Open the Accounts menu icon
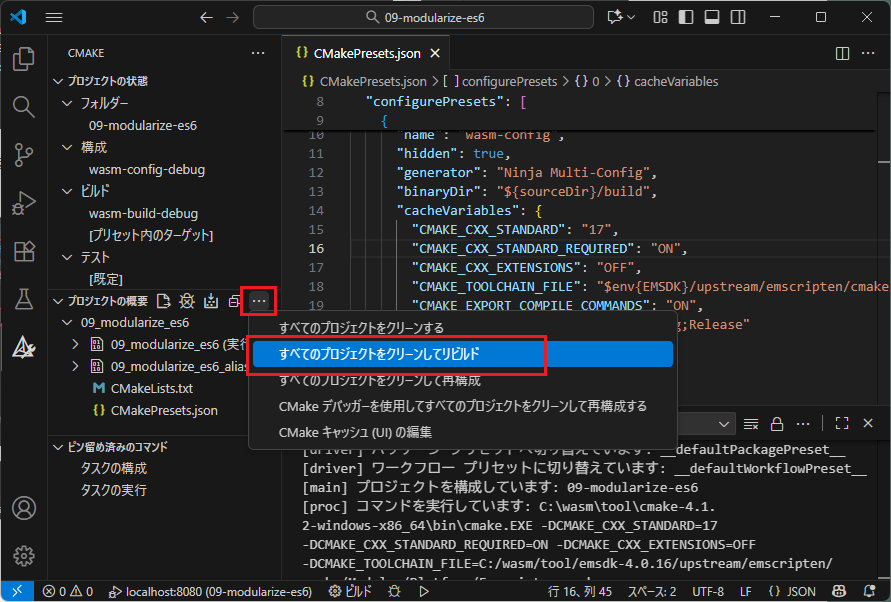 pos(23,508)
